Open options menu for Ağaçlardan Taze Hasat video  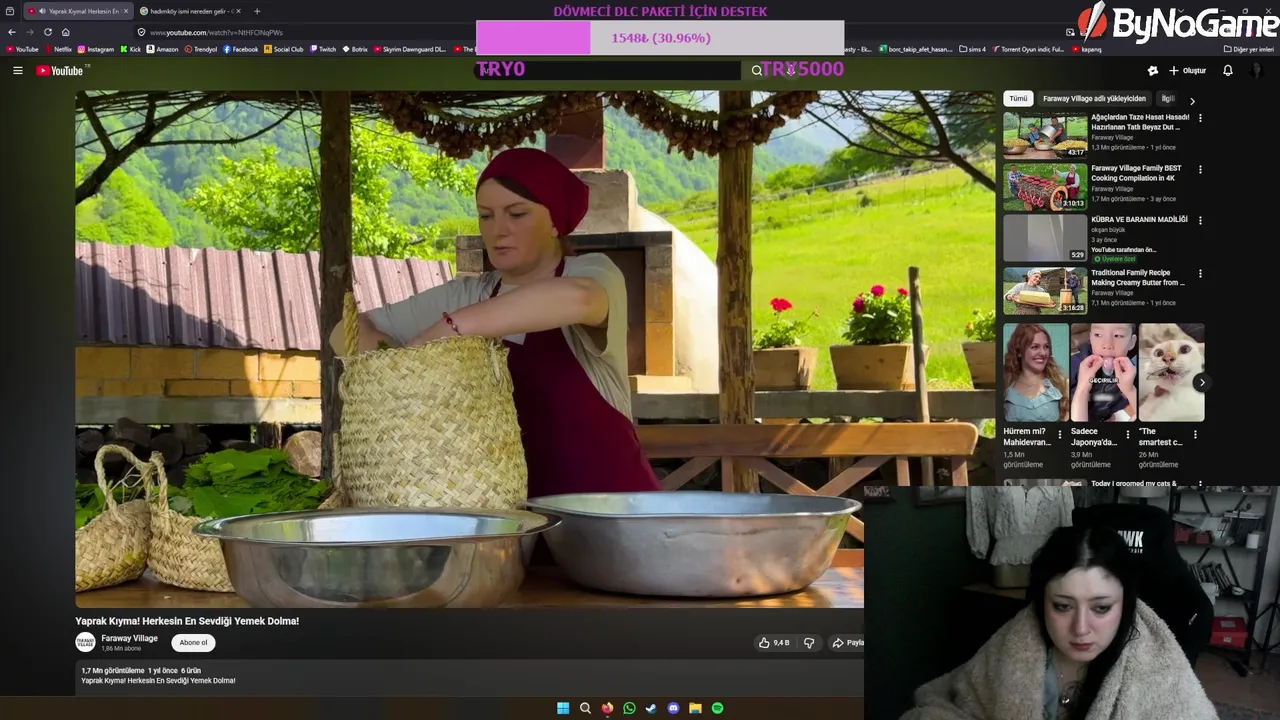click(x=1200, y=118)
